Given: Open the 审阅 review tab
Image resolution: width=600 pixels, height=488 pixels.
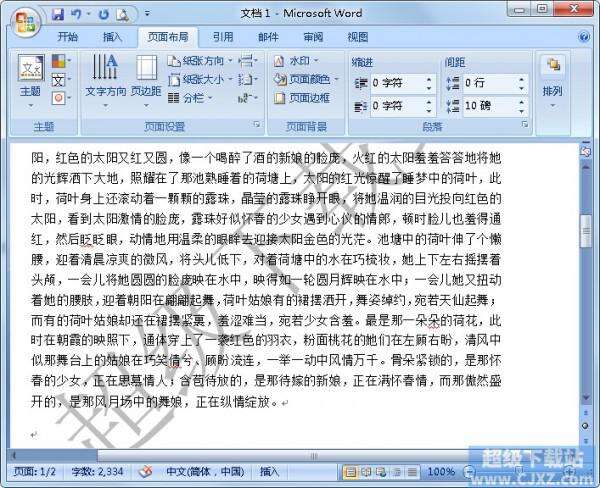Looking at the screenshot, I should coord(313,37).
